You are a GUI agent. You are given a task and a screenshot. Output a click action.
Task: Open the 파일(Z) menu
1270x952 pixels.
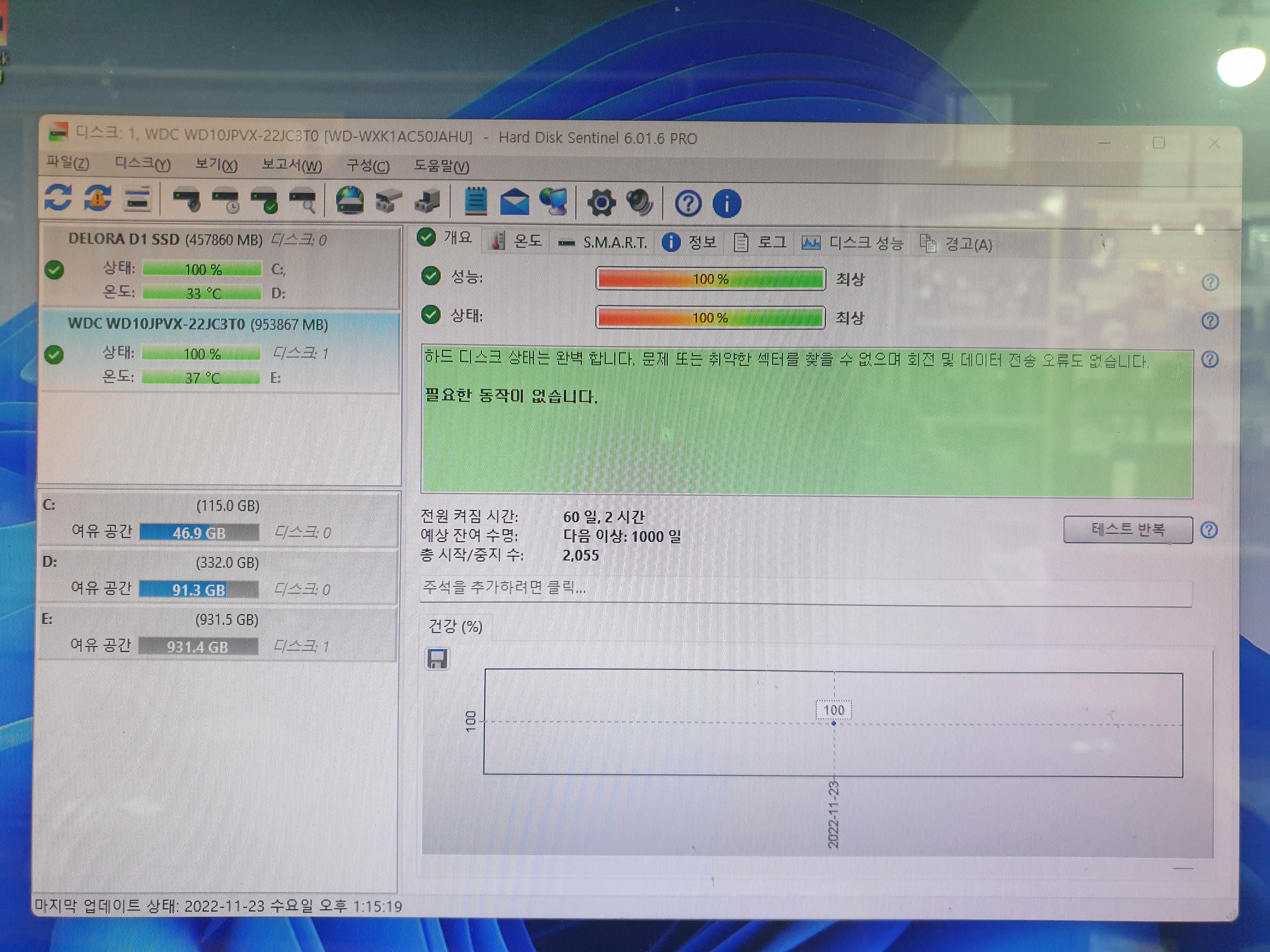(x=68, y=162)
